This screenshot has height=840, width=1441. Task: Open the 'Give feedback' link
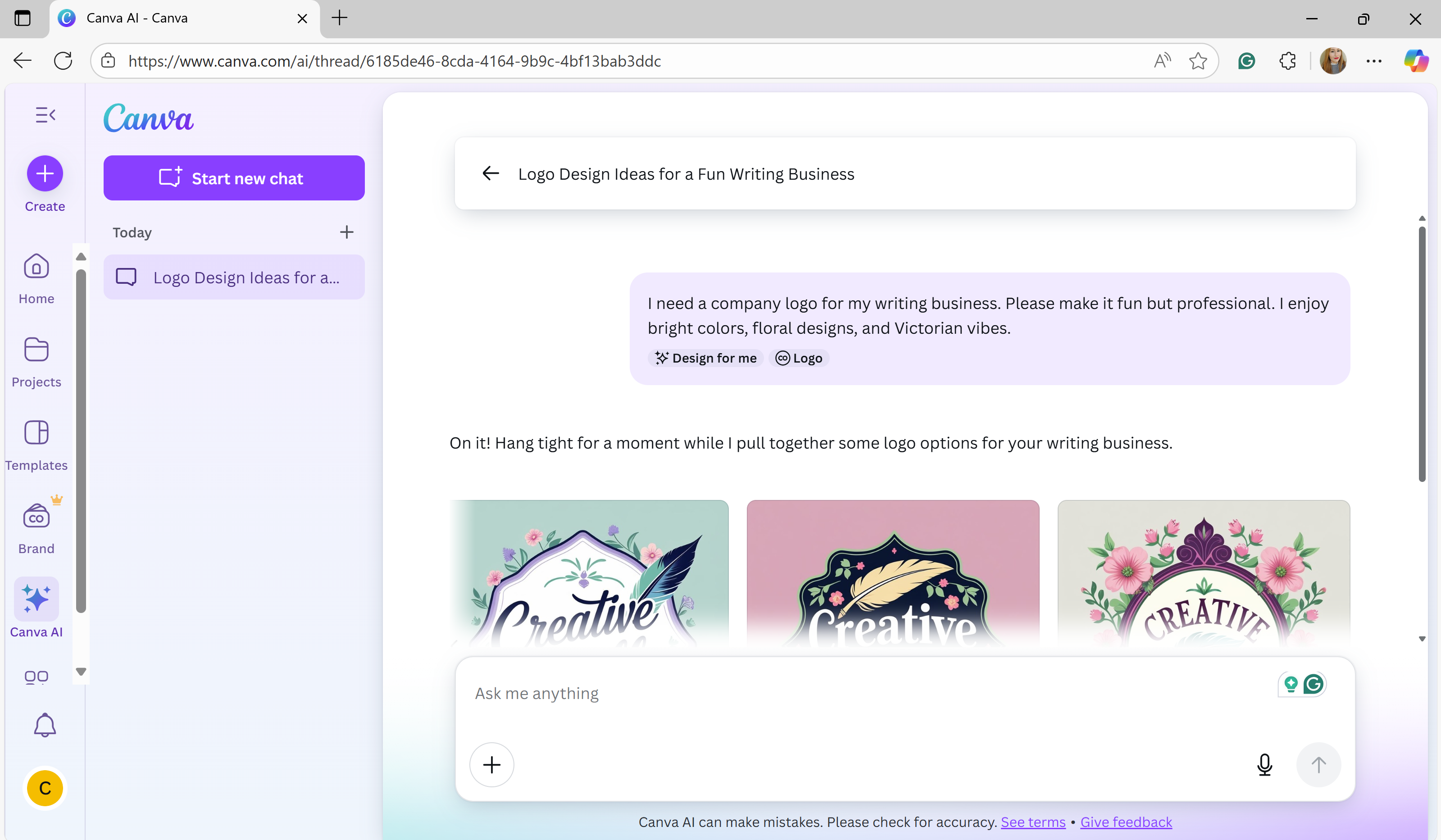click(x=1125, y=822)
